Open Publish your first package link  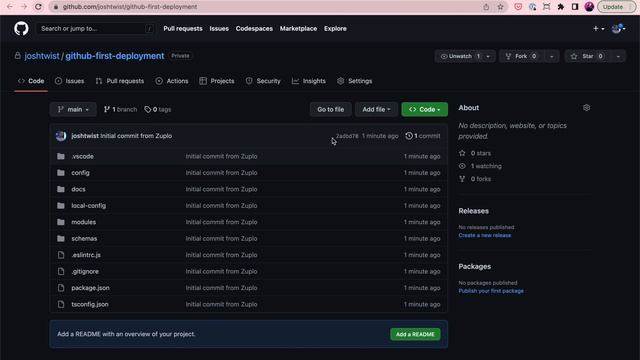pyautogui.click(x=491, y=291)
